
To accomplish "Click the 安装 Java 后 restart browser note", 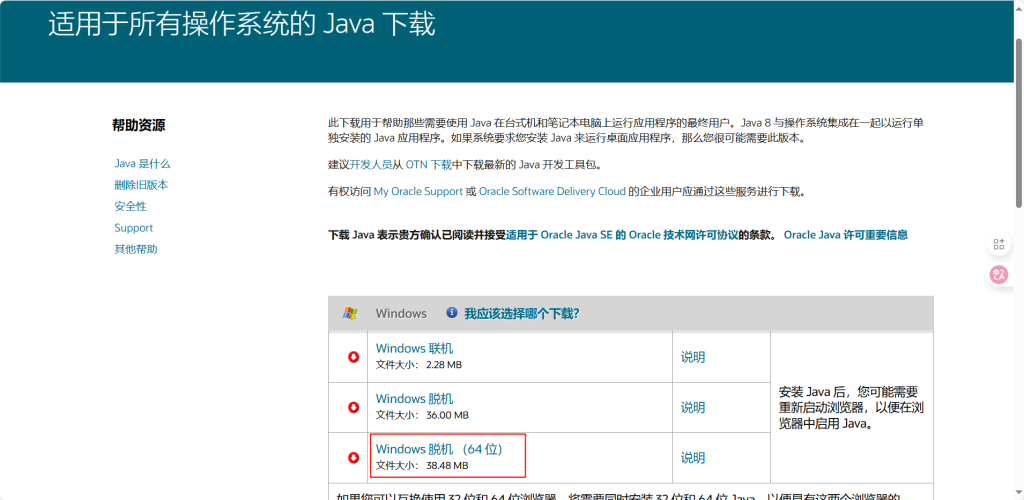I will coord(852,408).
